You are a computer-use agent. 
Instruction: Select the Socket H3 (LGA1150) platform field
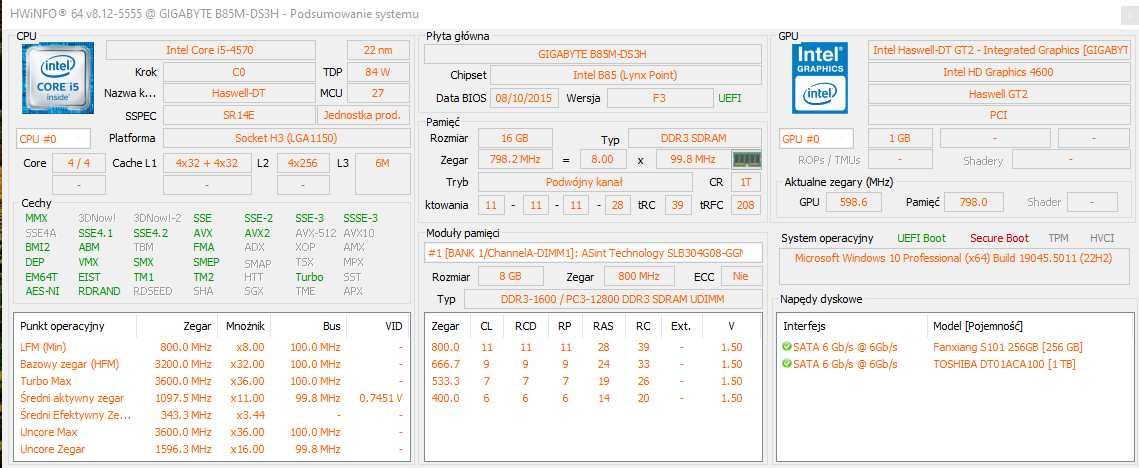286,138
